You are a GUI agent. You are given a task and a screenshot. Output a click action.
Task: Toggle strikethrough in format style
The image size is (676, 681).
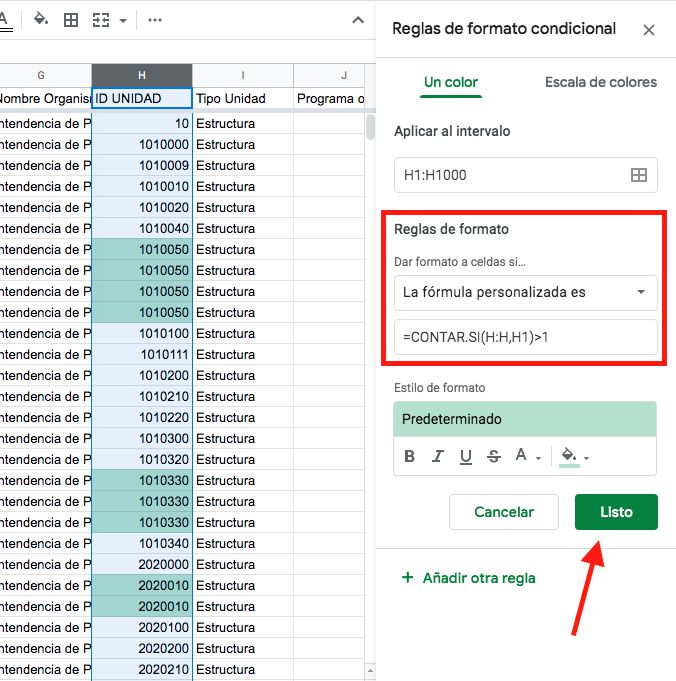click(494, 456)
